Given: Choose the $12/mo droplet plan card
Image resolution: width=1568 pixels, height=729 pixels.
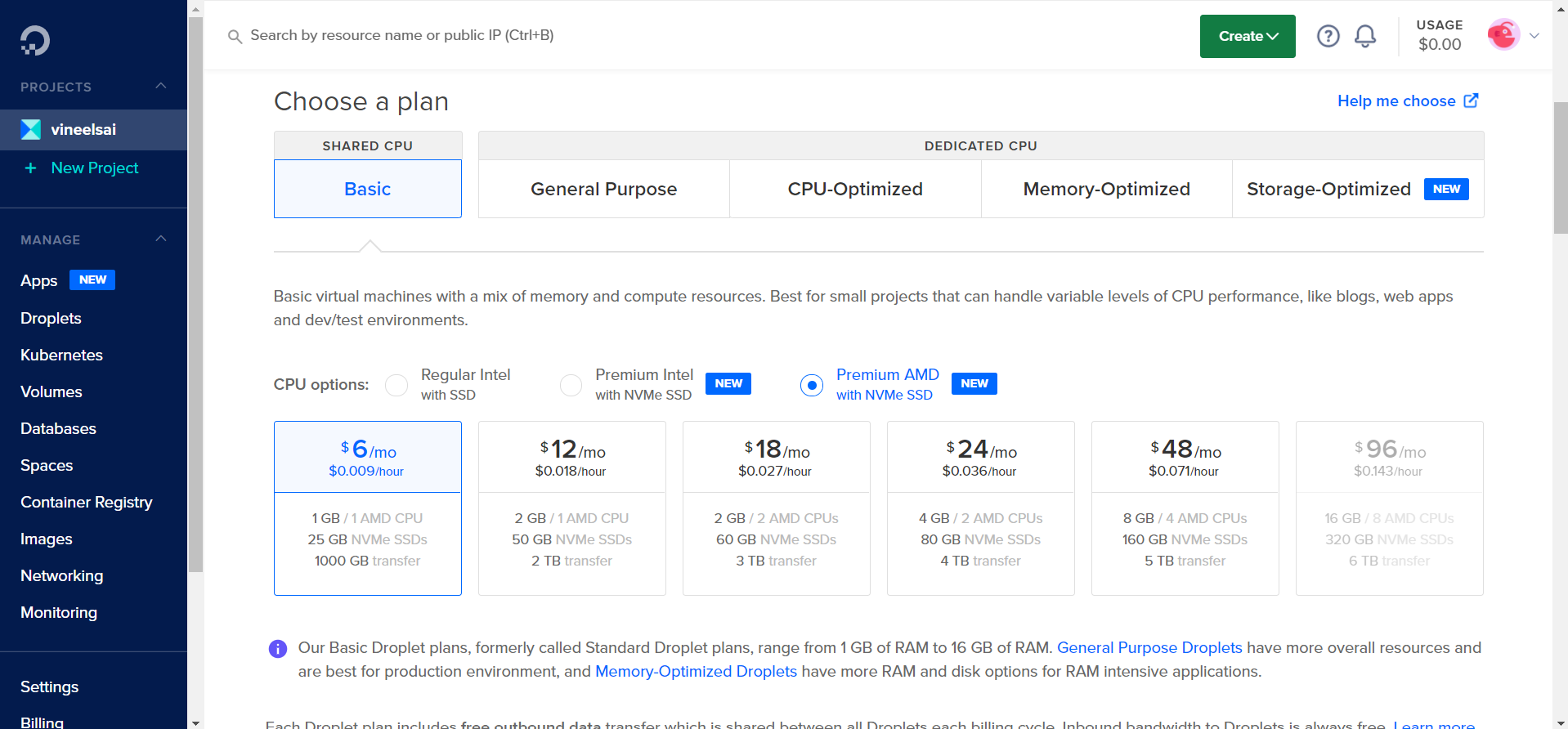Looking at the screenshot, I should click(x=571, y=508).
